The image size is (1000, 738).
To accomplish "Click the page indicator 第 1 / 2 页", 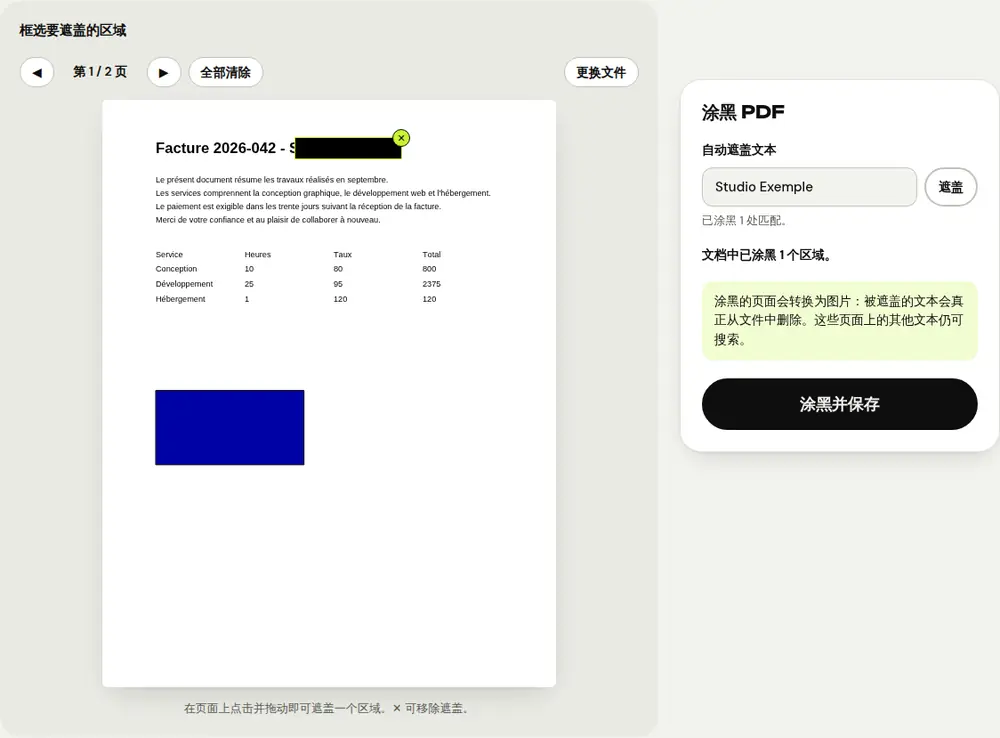I will point(100,71).
